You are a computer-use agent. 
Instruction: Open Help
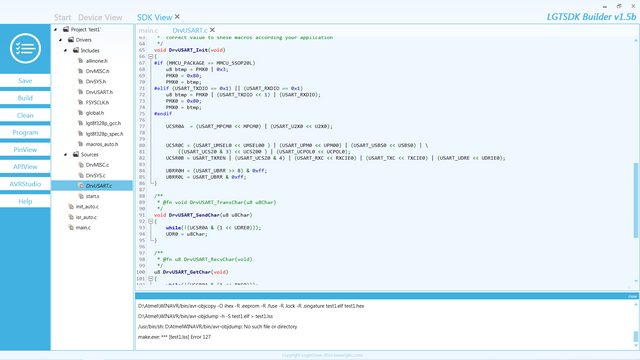pos(25,201)
